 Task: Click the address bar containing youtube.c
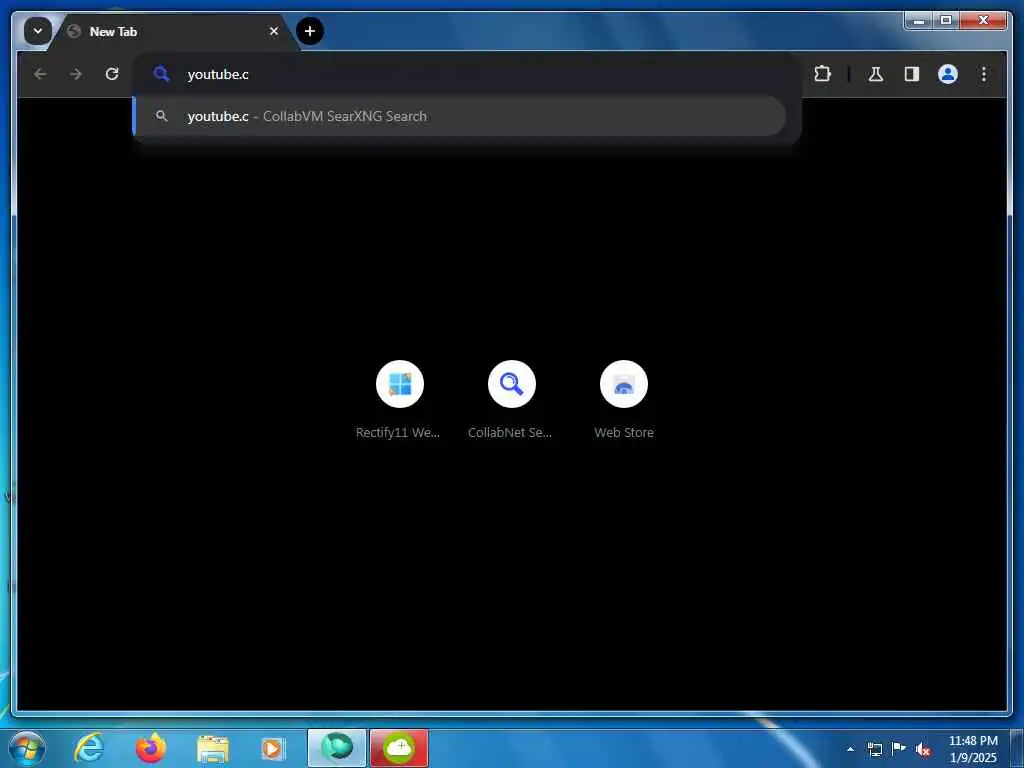coord(467,74)
